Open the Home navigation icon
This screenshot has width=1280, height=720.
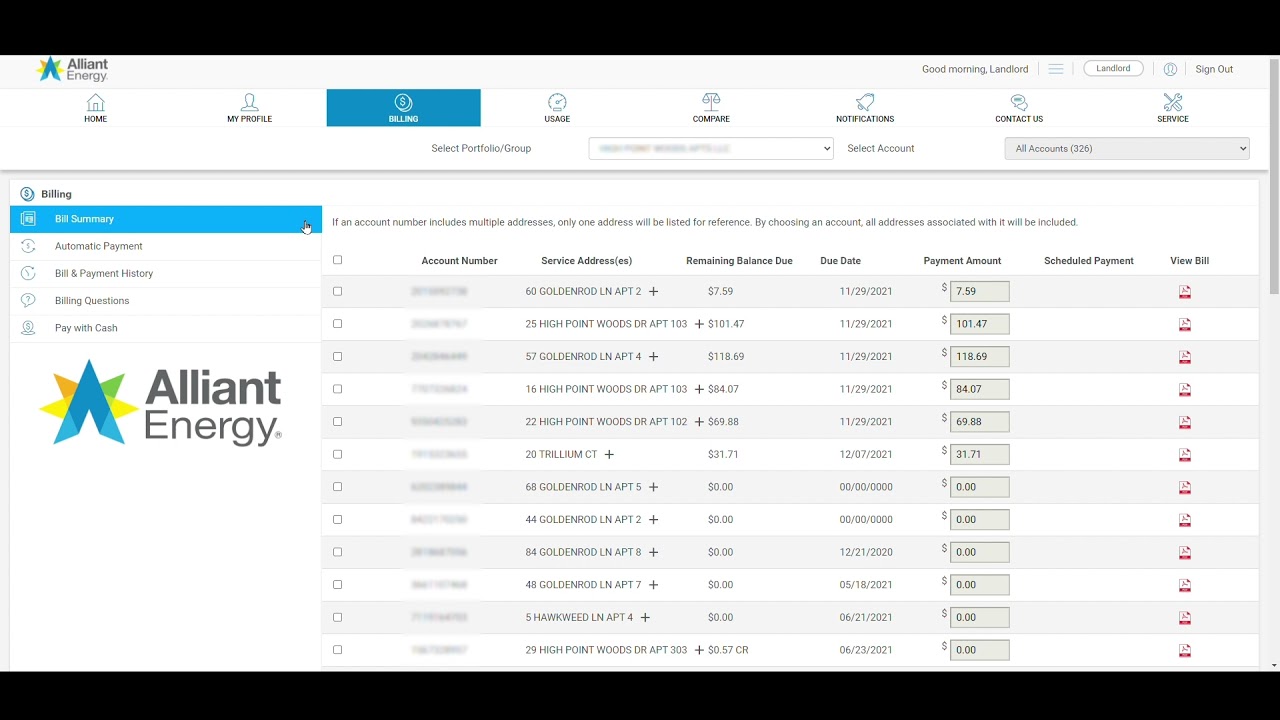click(95, 102)
